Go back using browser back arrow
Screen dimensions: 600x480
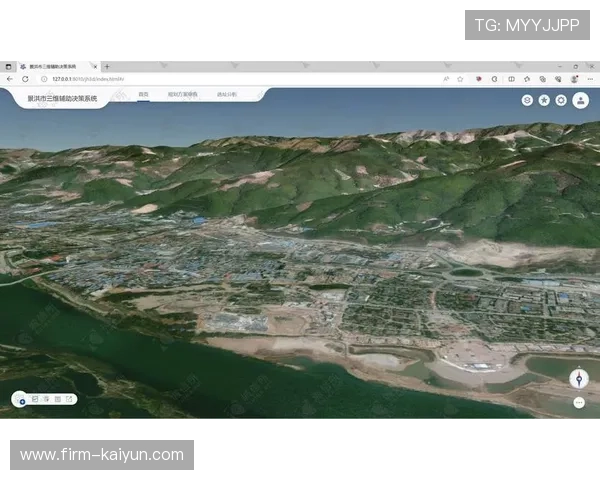pos(10,78)
